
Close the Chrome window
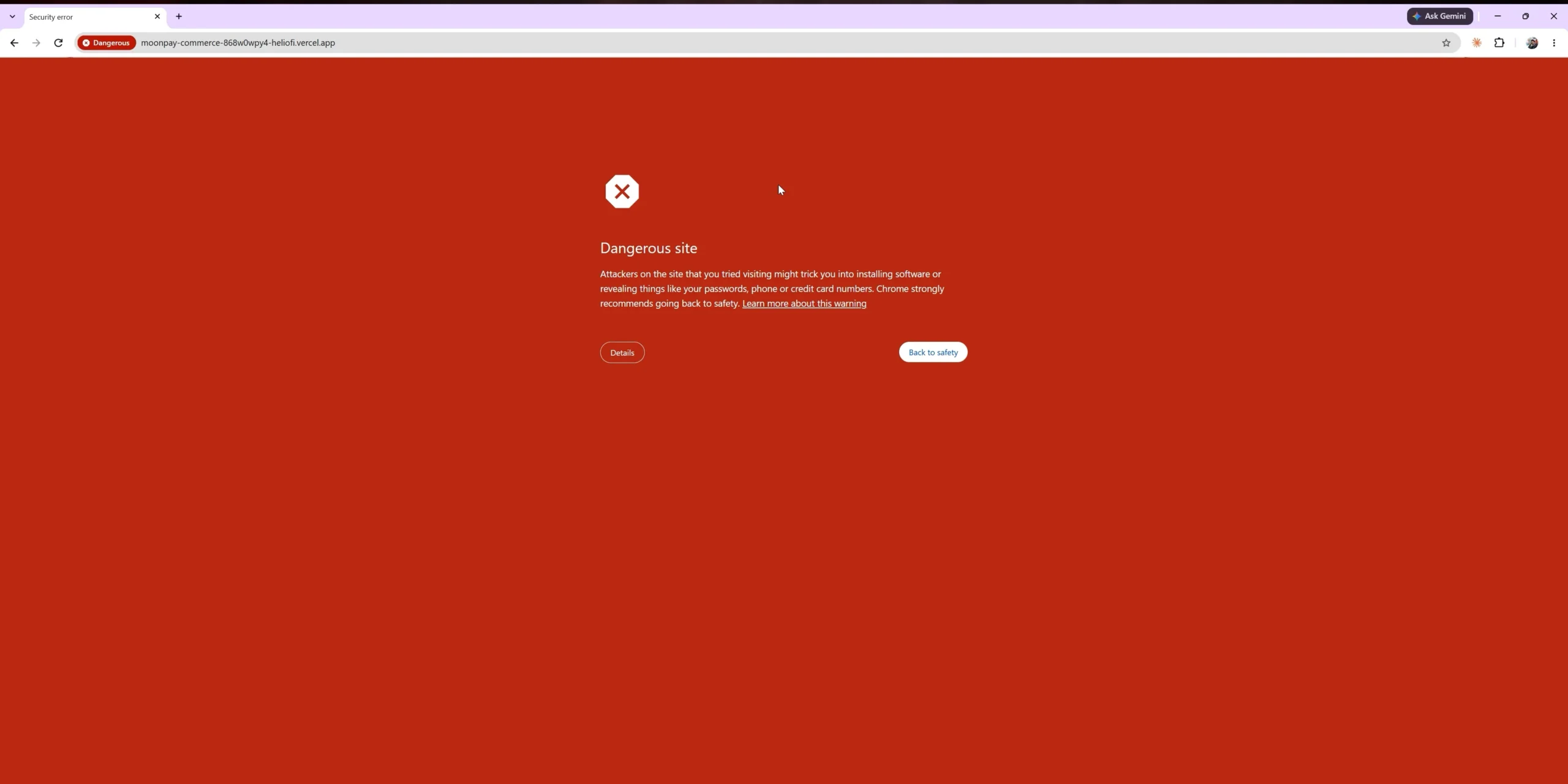click(1554, 17)
